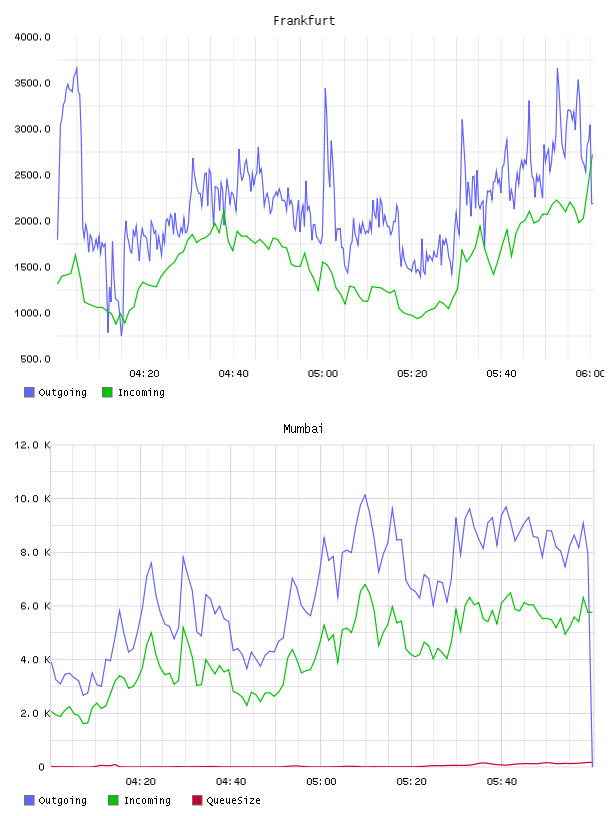Click the 6.0 K y-axis label in Mumbai chart
Screen dimensions: 608x816
35,606
